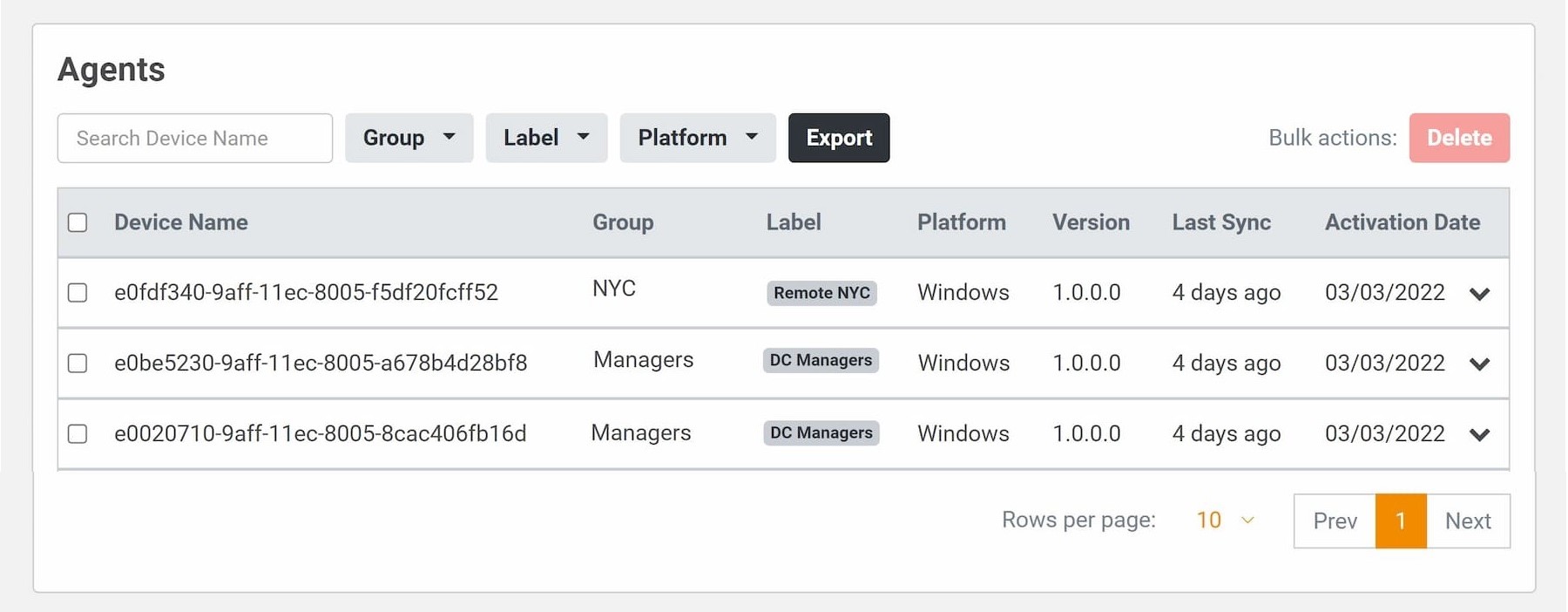The width and height of the screenshot is (1568, 612).
Task: Expand the e0be5230 row with its chevron
Action: (x=1479, y=364)
